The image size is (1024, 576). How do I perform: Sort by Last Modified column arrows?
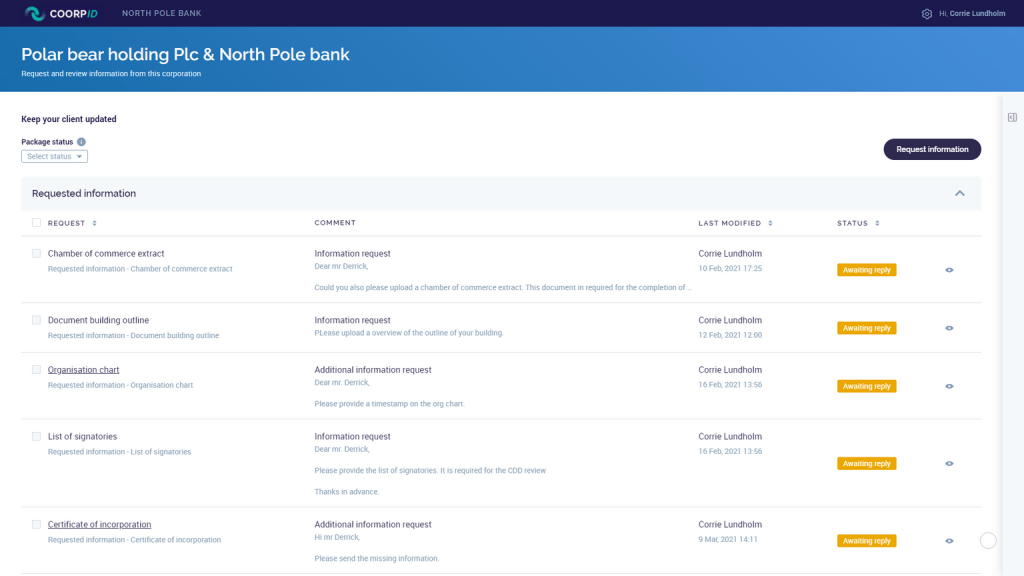770,223
